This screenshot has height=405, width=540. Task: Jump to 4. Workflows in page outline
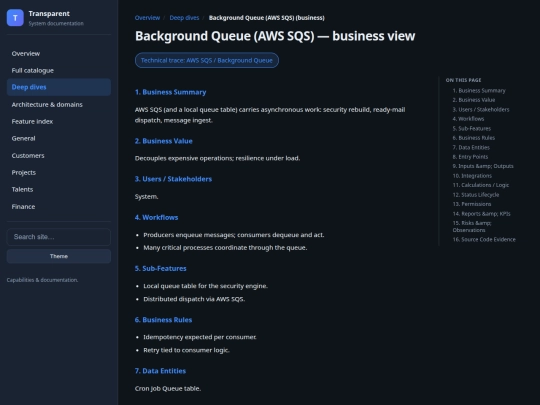(468, 119)
